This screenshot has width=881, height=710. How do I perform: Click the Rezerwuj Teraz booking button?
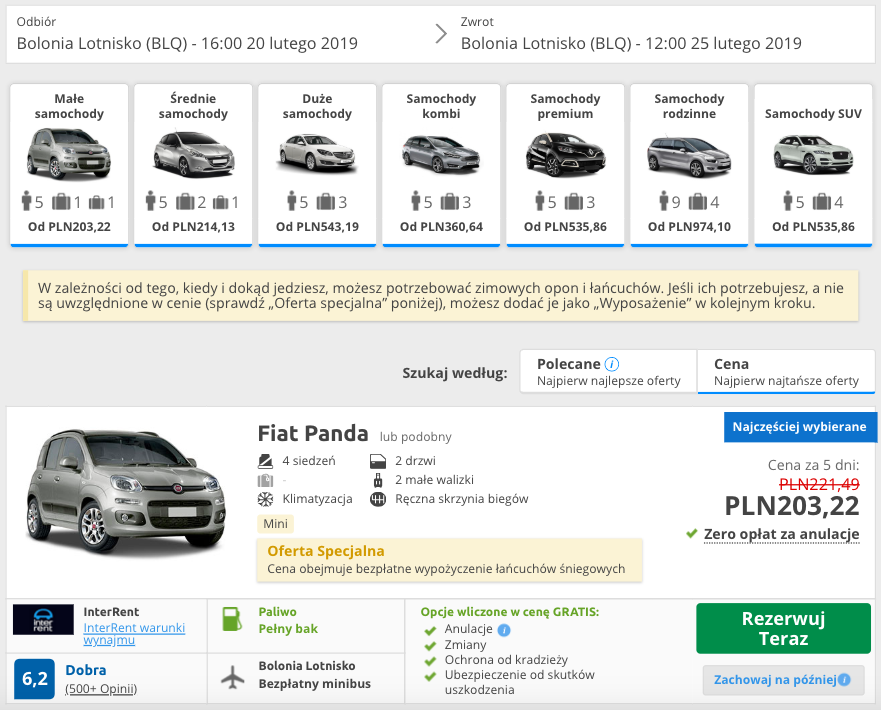pos(783,629)
